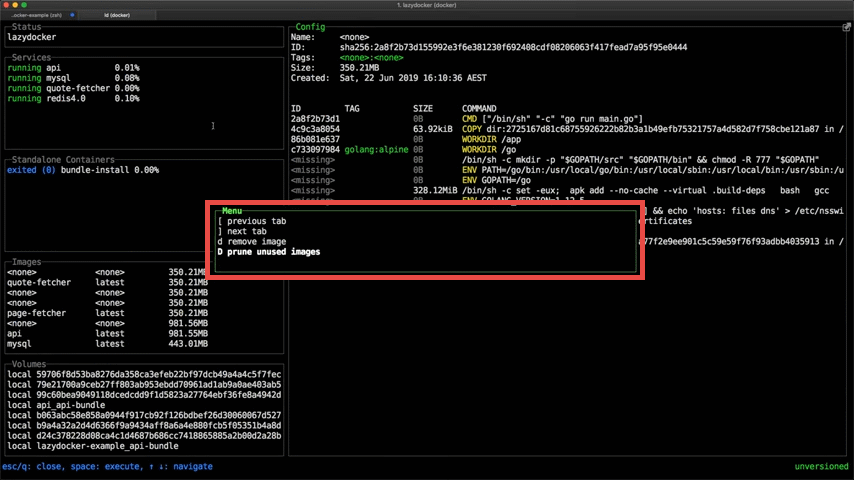Click the 'unversioned' label in status bar
Viewport: 854px width, 480px height.
[x=820, y=467]
